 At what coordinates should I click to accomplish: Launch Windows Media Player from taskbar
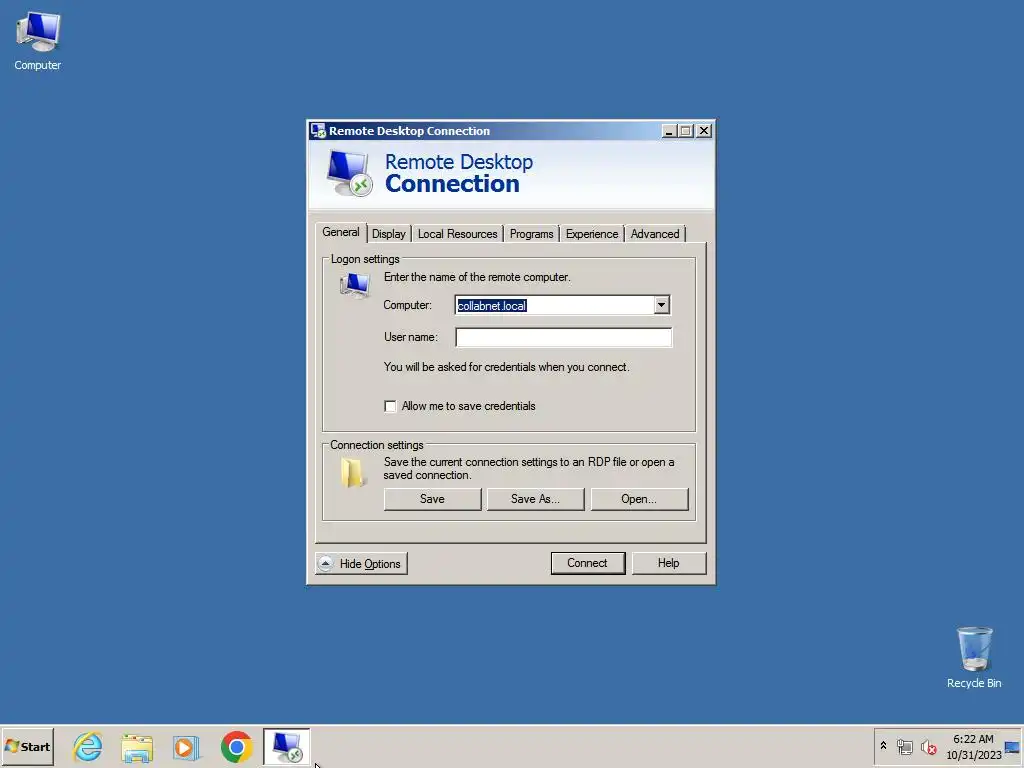(x=187, y=746)
